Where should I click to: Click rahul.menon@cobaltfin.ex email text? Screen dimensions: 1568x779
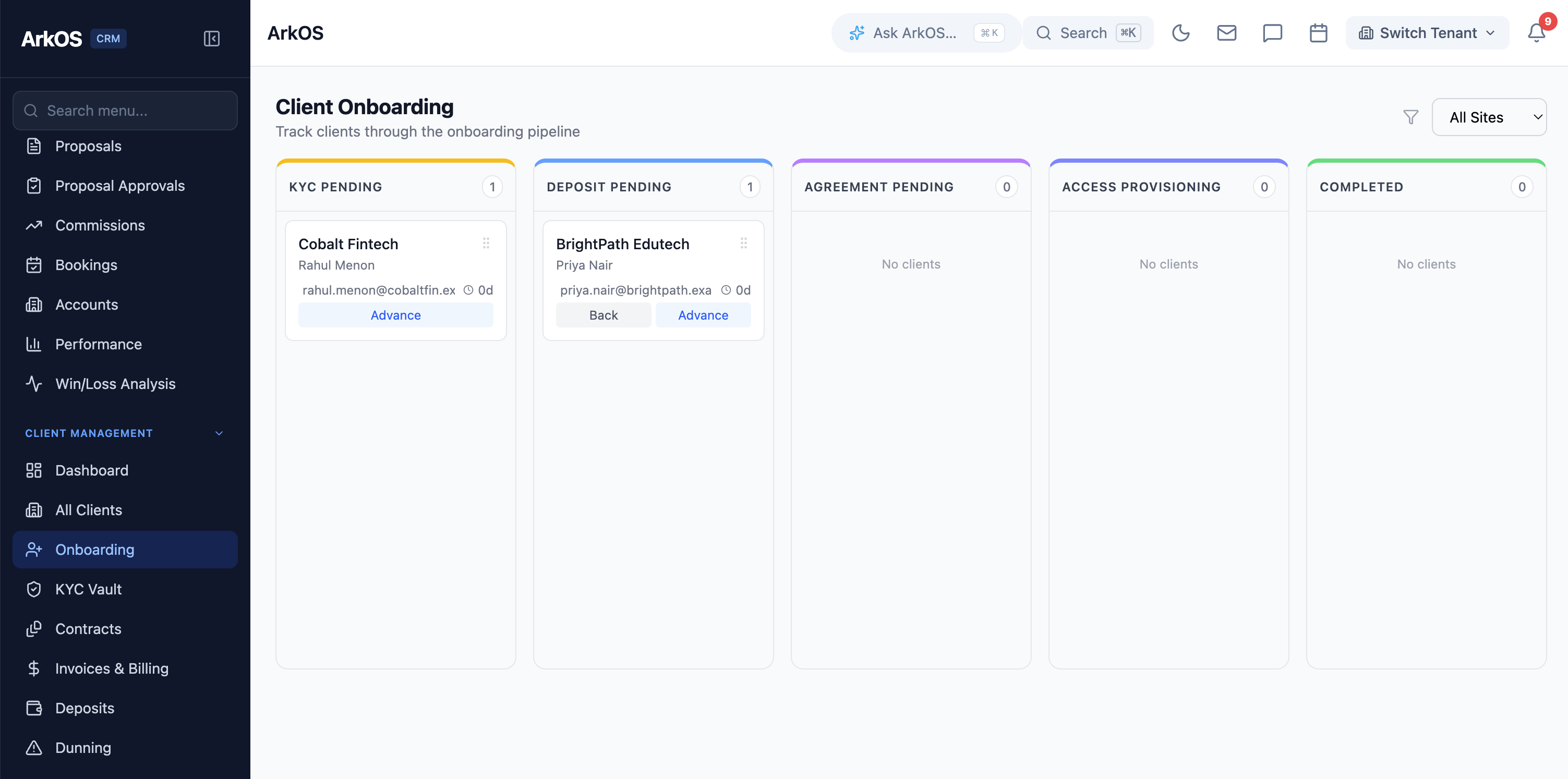[x=379, y=290]
